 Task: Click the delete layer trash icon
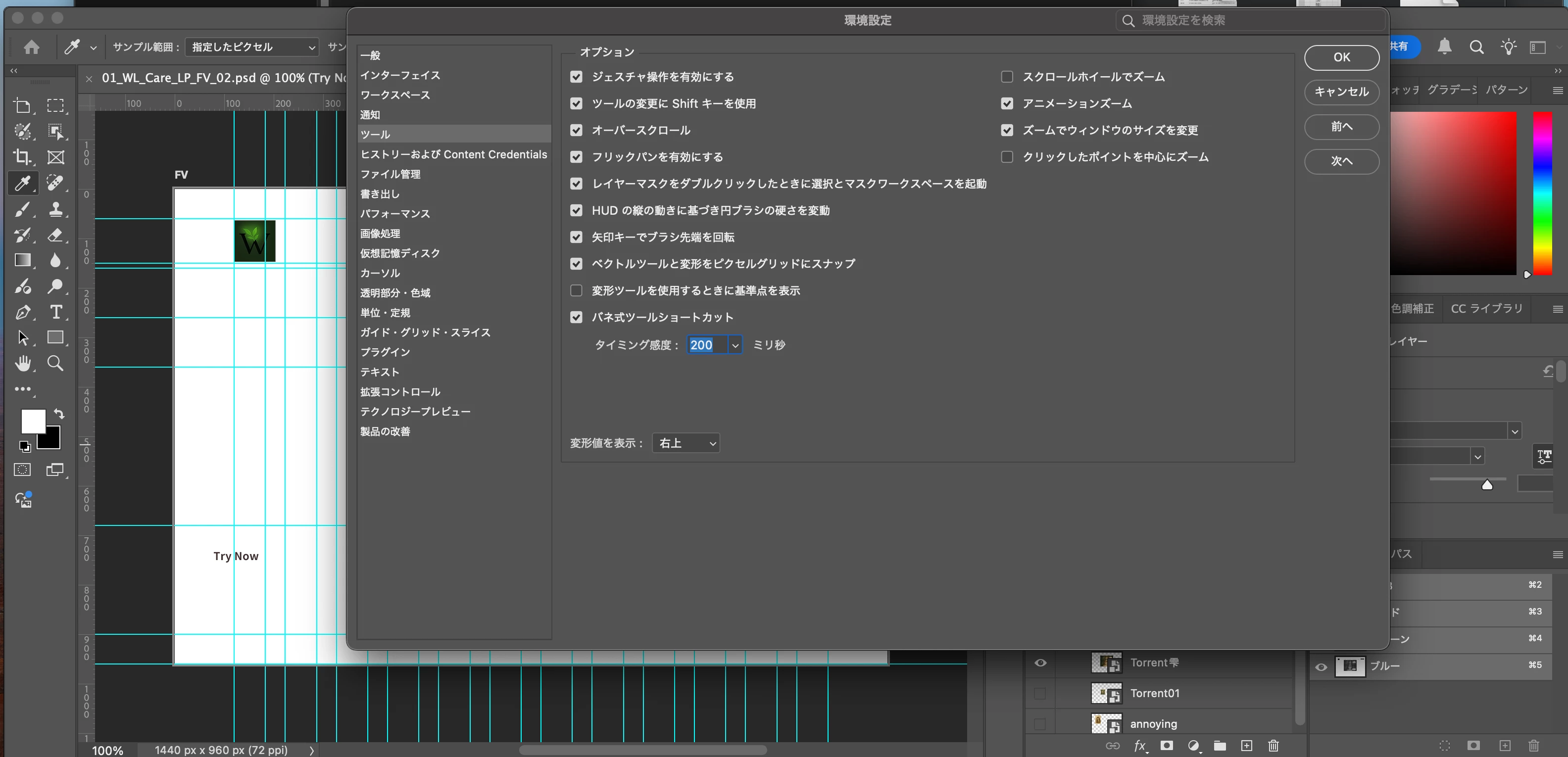1273,746
